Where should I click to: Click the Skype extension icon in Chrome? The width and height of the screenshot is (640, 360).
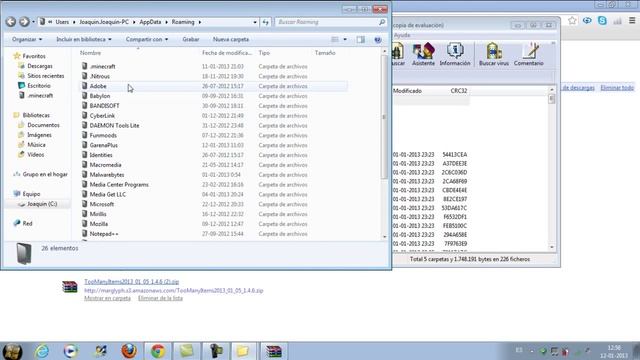[x=602, y=21]
